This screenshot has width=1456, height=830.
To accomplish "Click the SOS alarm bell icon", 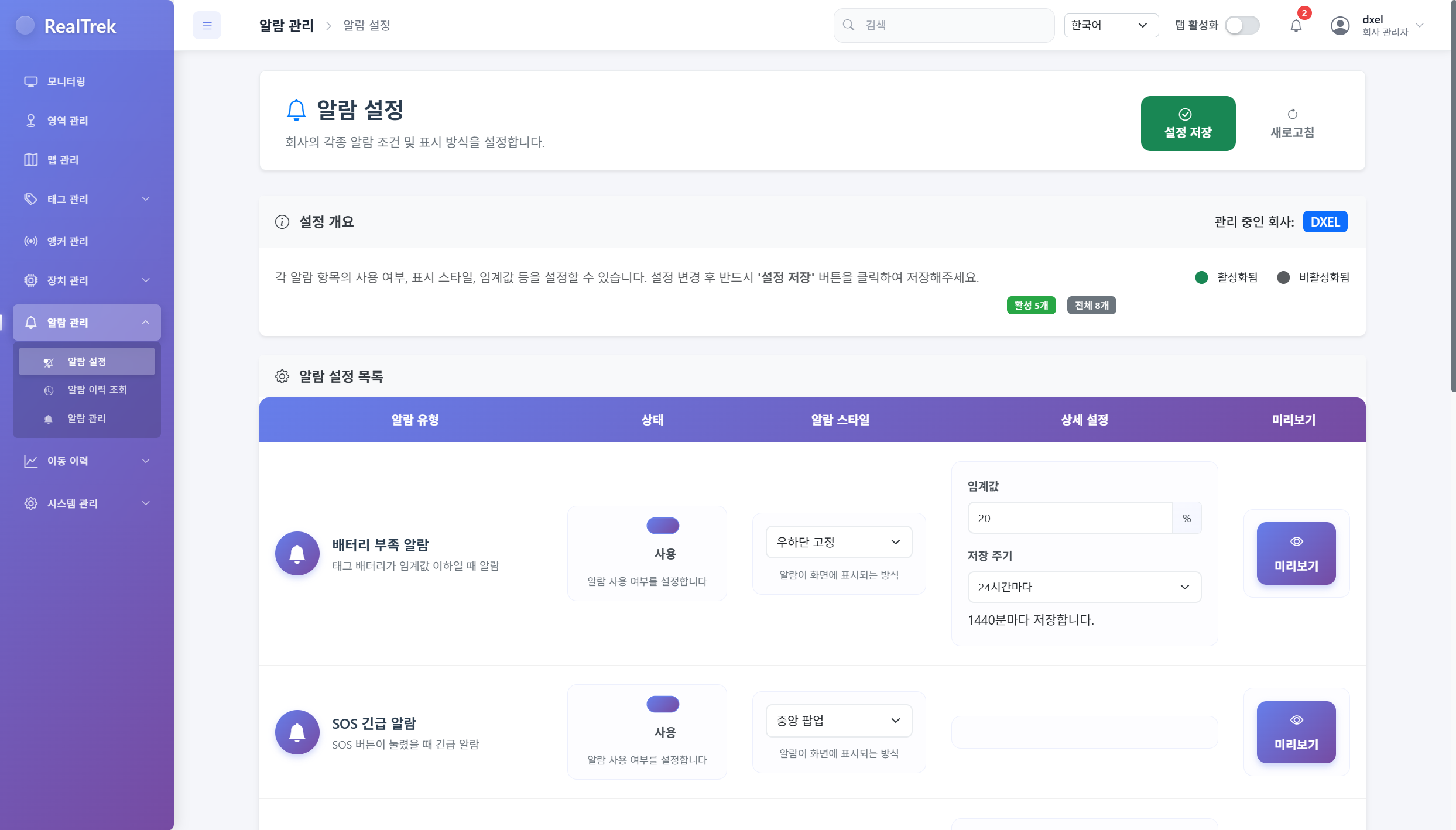I will [x=297, y=732].
